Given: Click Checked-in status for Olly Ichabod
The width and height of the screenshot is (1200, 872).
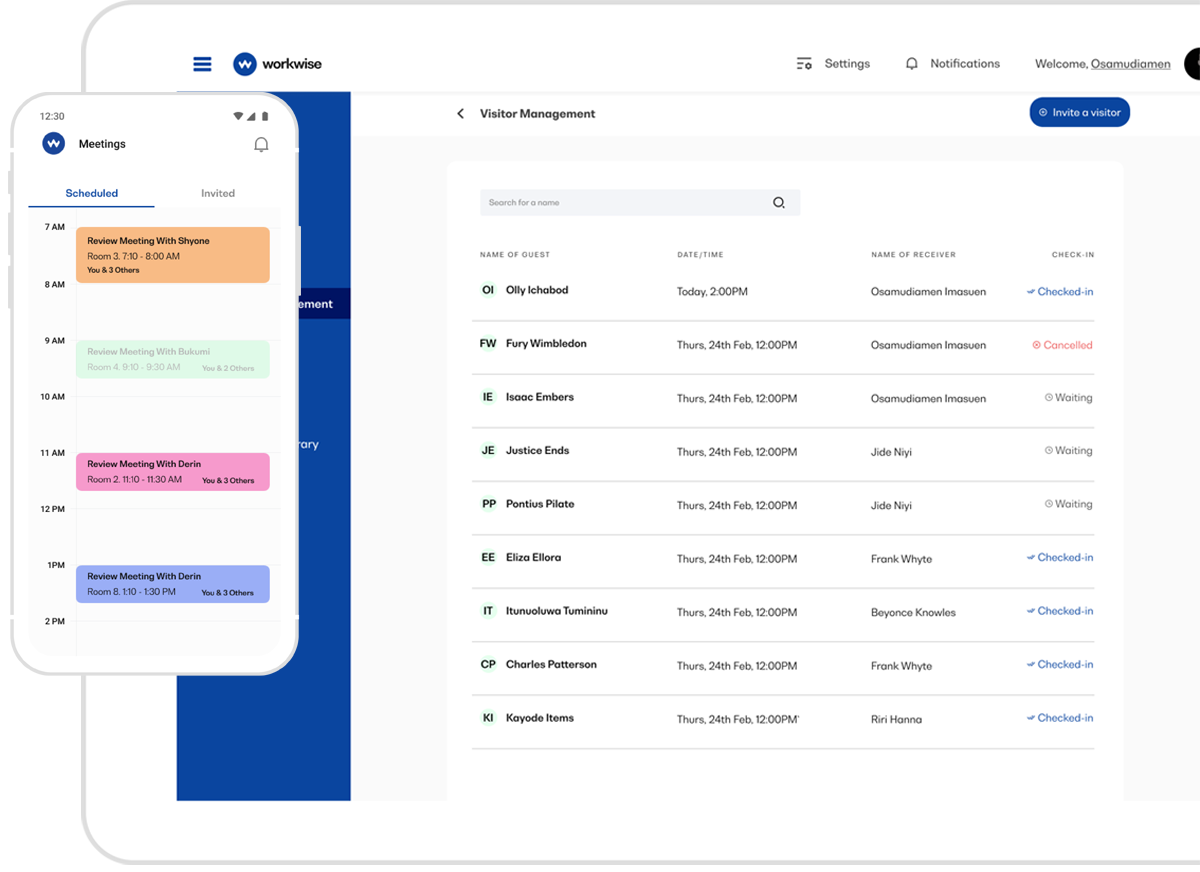Looking at the screenshot, I should click(x=1060, y=292).
